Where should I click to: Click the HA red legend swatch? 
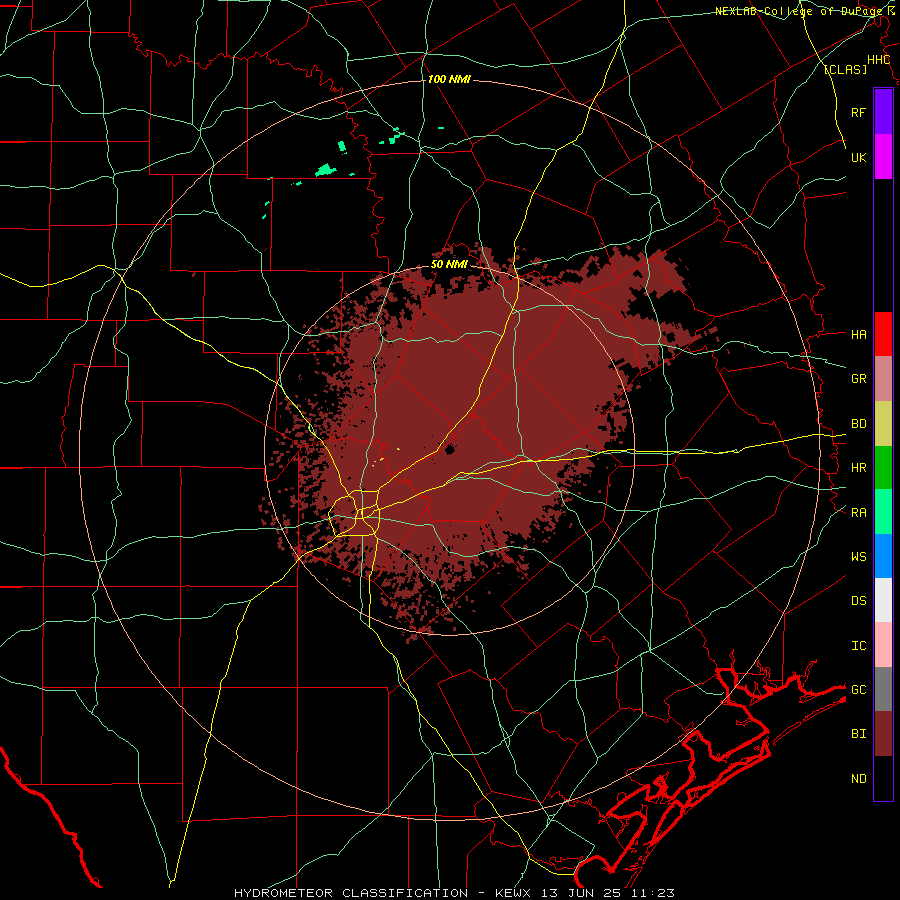click(883, 334)
